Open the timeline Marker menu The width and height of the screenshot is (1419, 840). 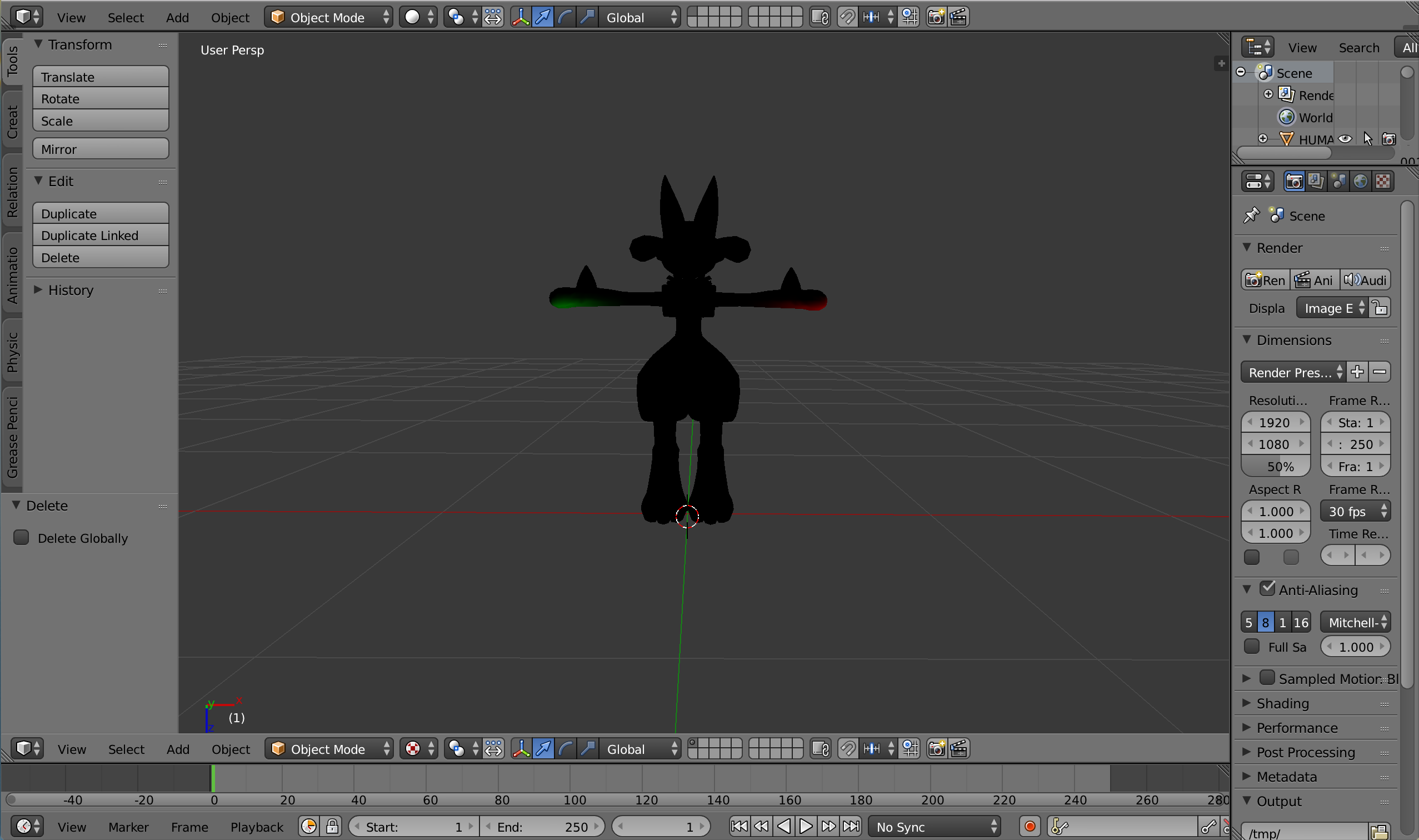128,827
